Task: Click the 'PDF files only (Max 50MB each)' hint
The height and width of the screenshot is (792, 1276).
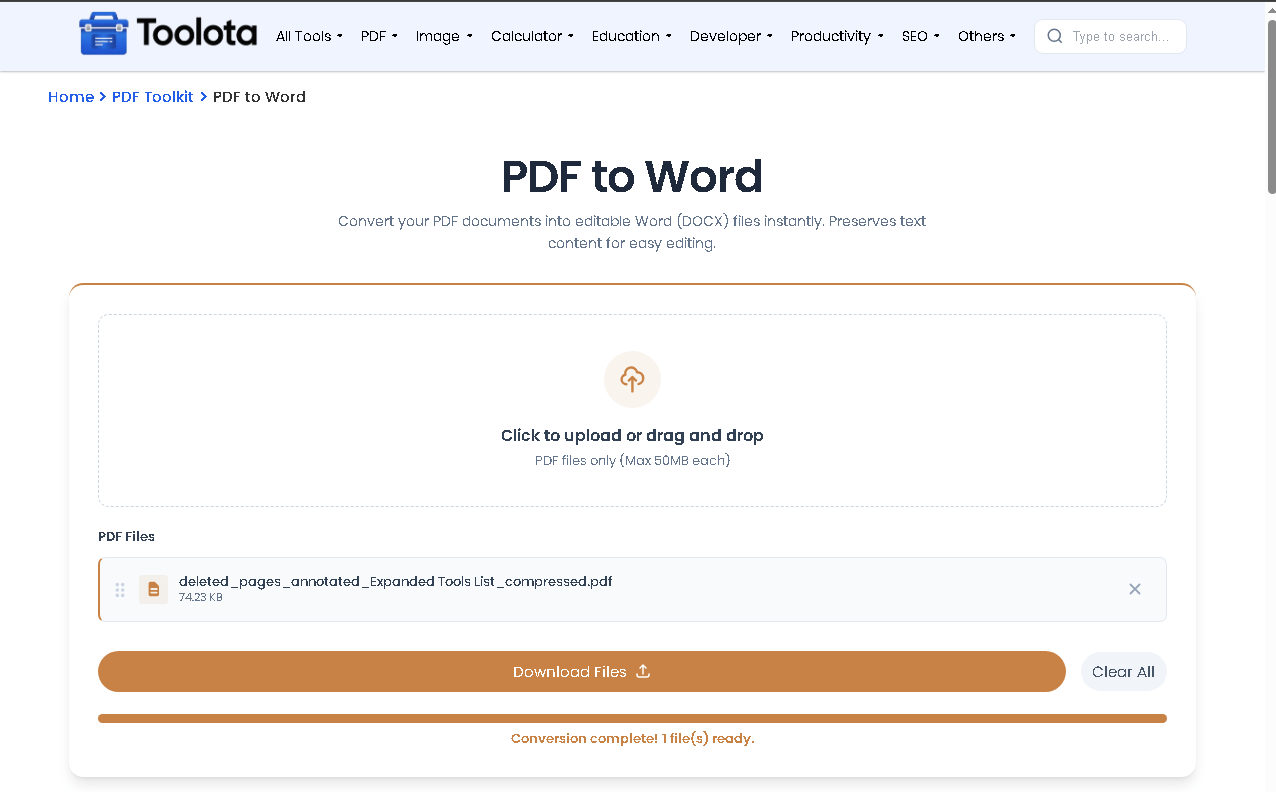Action: [632, 461]
